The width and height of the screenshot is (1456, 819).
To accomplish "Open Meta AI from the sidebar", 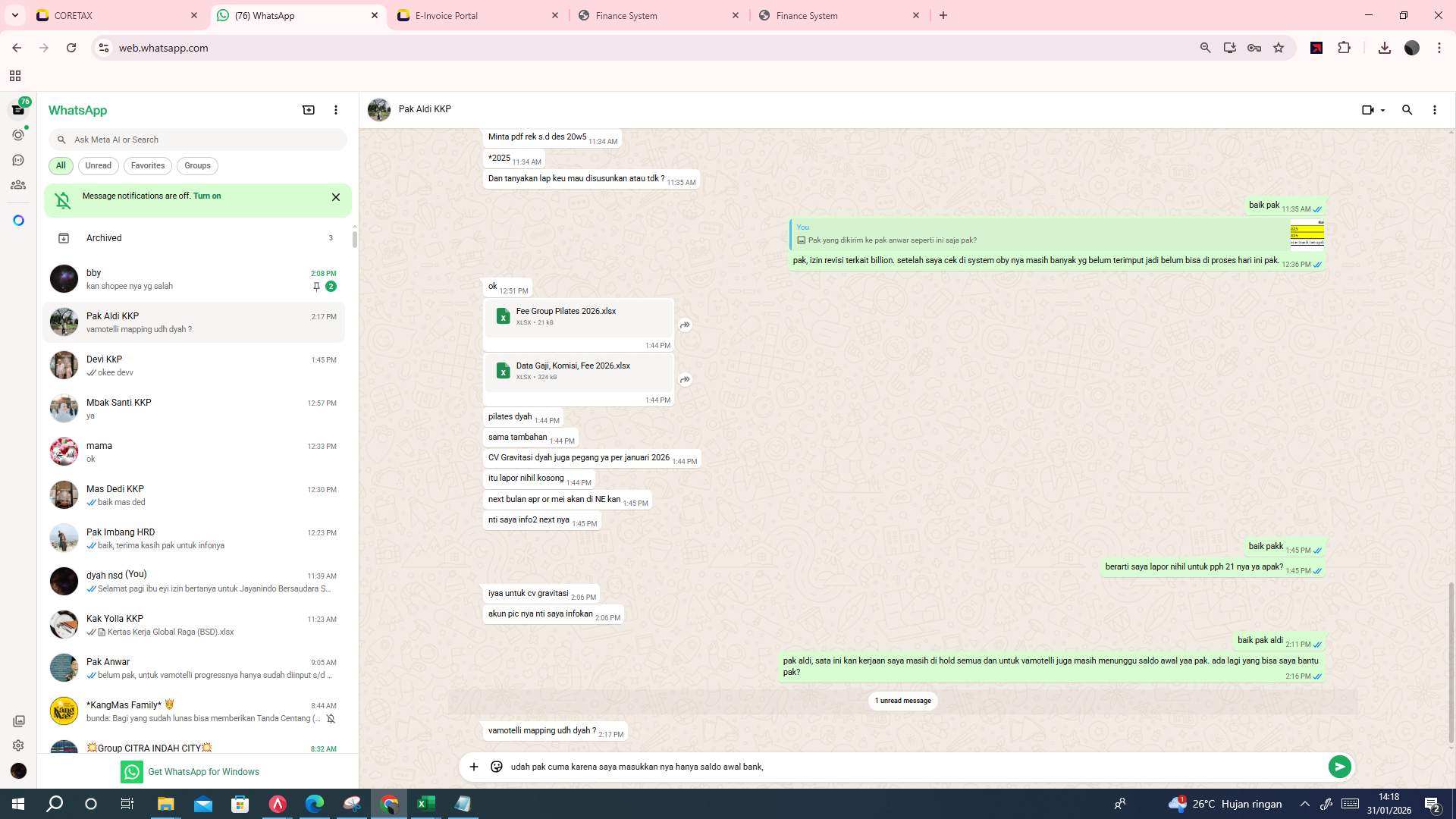I will pos(18,220).
